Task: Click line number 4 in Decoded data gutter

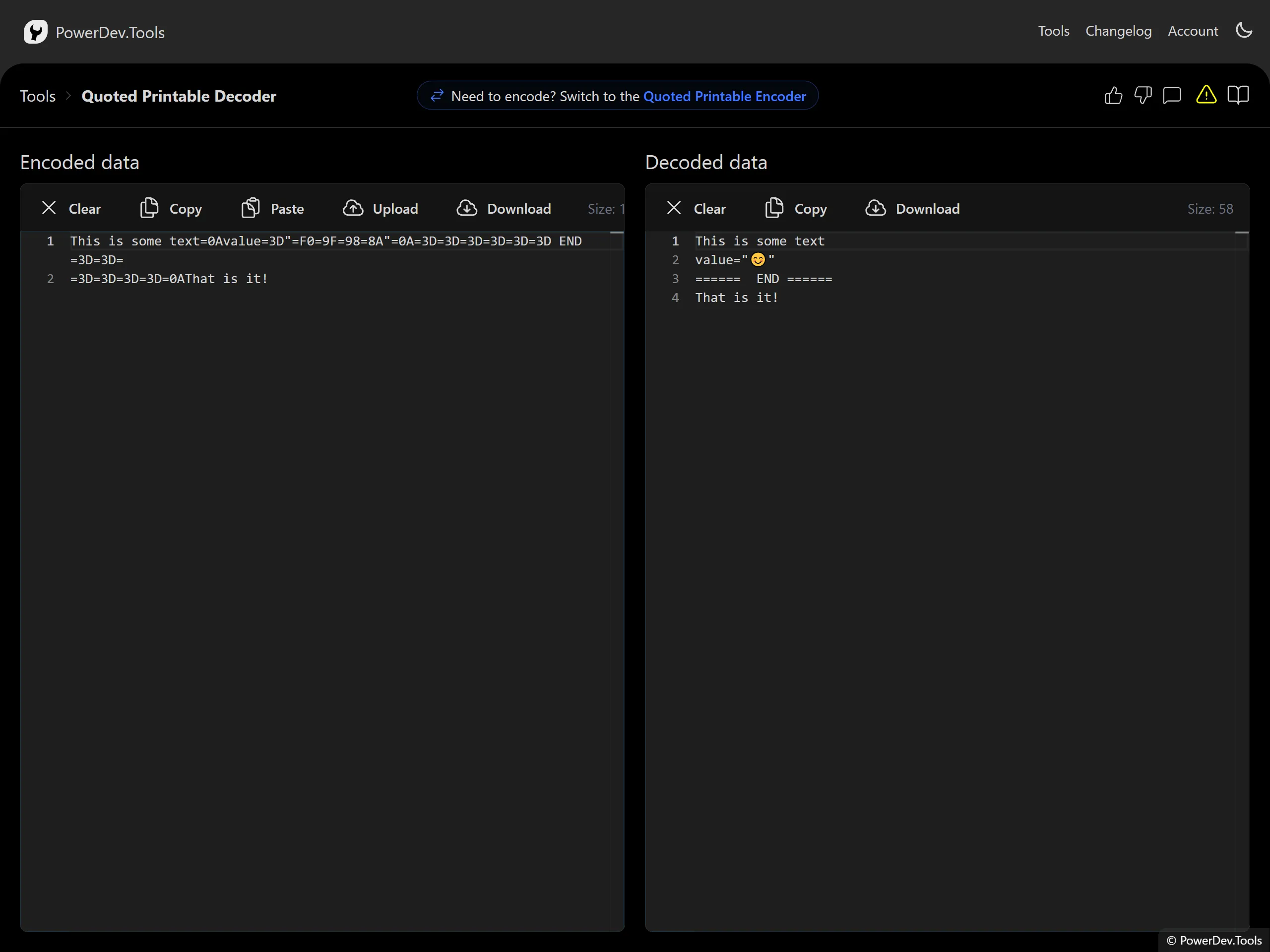Action: pyautogui.click(x=675, y=298)
